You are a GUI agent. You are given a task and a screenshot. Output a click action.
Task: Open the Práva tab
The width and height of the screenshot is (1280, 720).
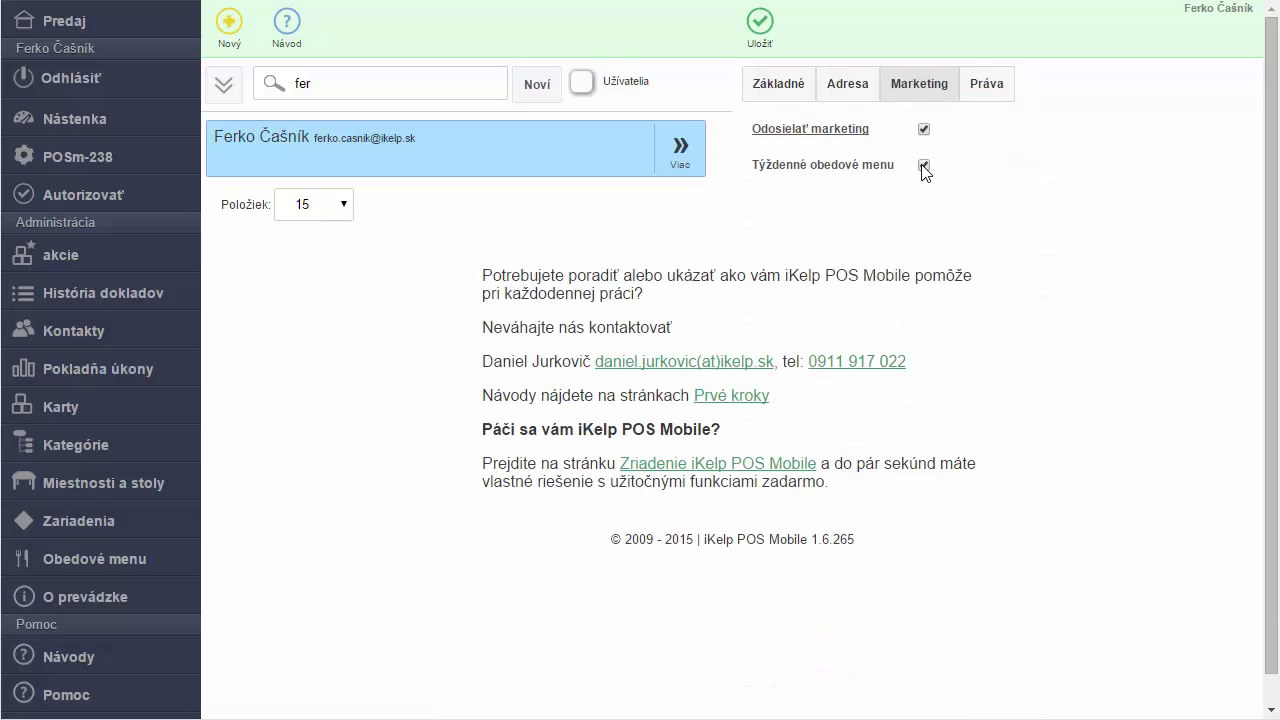point(987,84)
